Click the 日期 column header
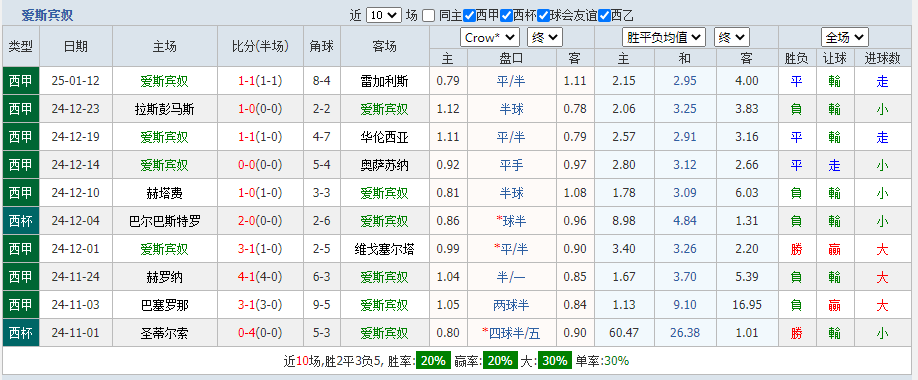This screenshot has width=918, height=380. 76,46
